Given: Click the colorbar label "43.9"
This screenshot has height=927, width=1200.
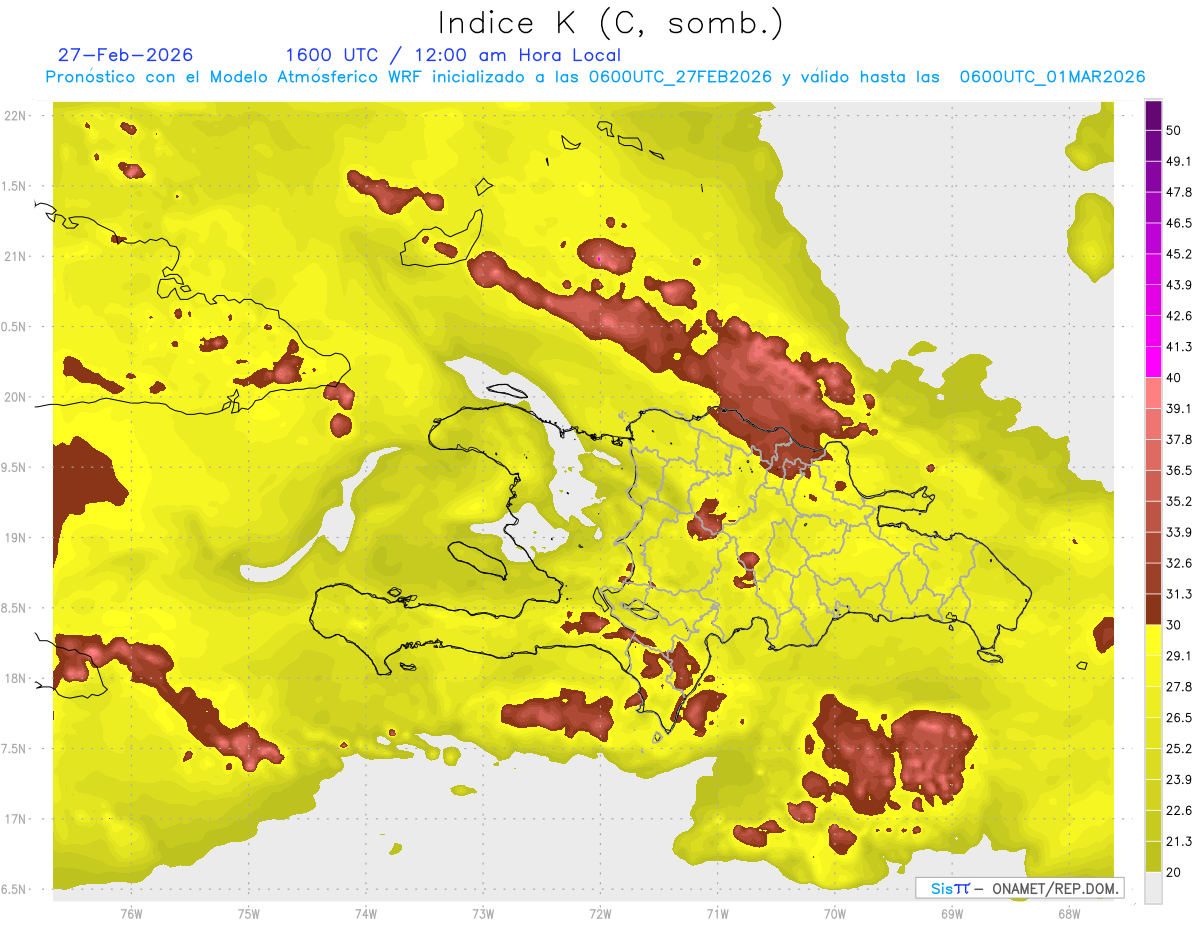Looking at the screenshot, I should coord(1179,285).
